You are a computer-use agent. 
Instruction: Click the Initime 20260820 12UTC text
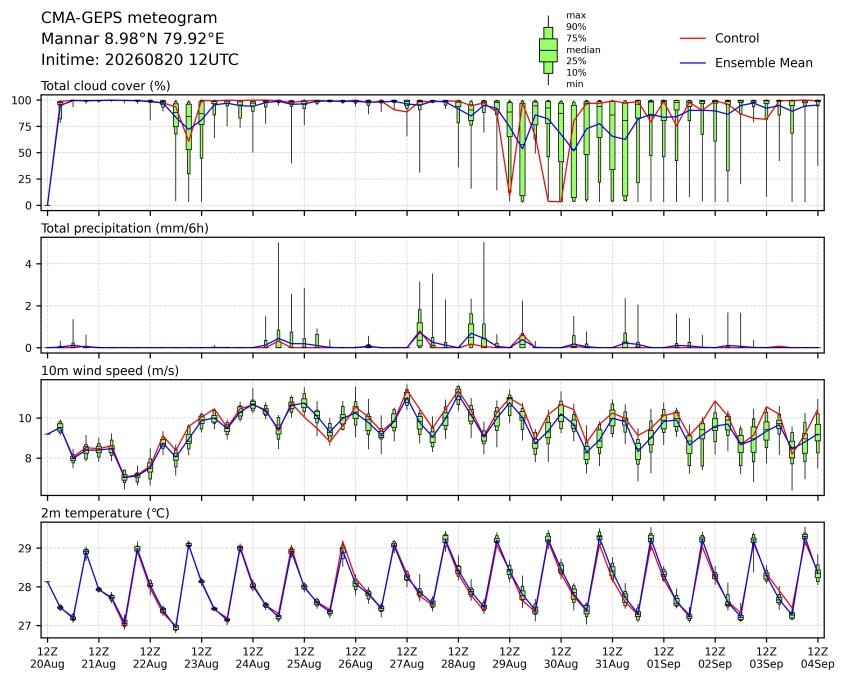pyautogui.click(x=140, y=59)
